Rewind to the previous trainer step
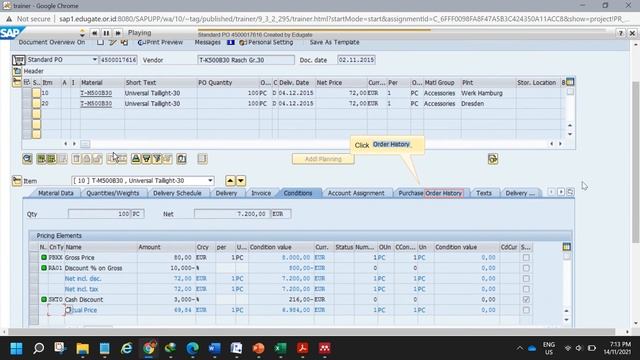The width and height of the screenshot is (640, 360). pyautogui.click(x=94, y=33)
